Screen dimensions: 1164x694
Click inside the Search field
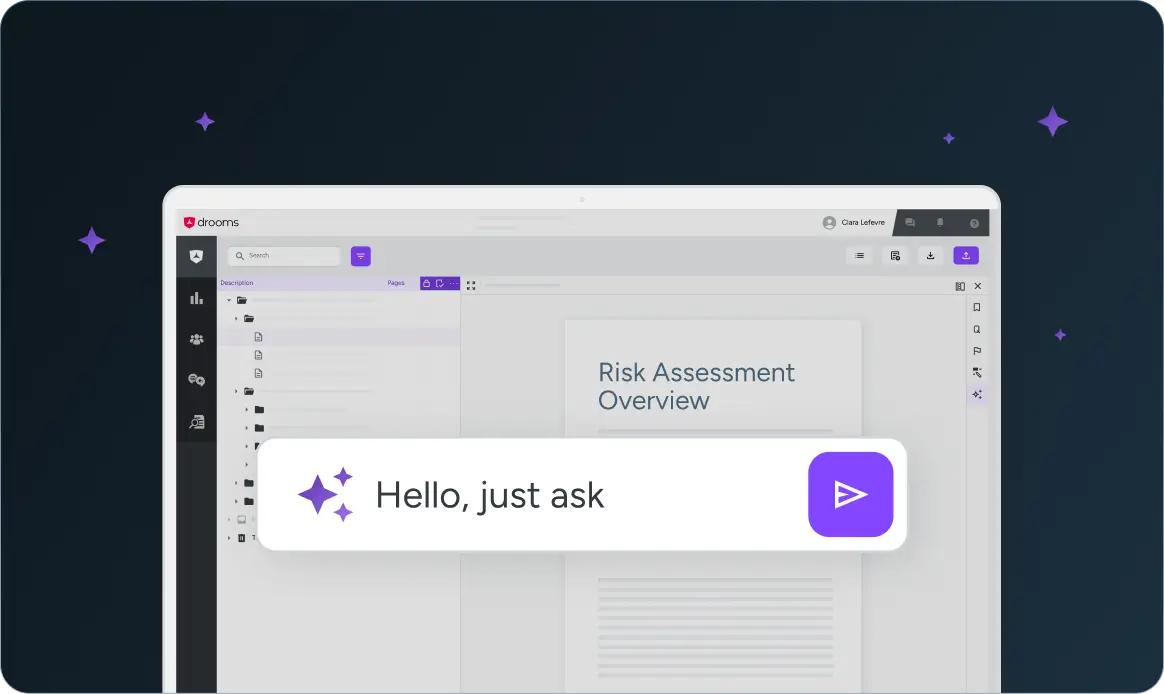pyautogui.click(x=284, y=256)
